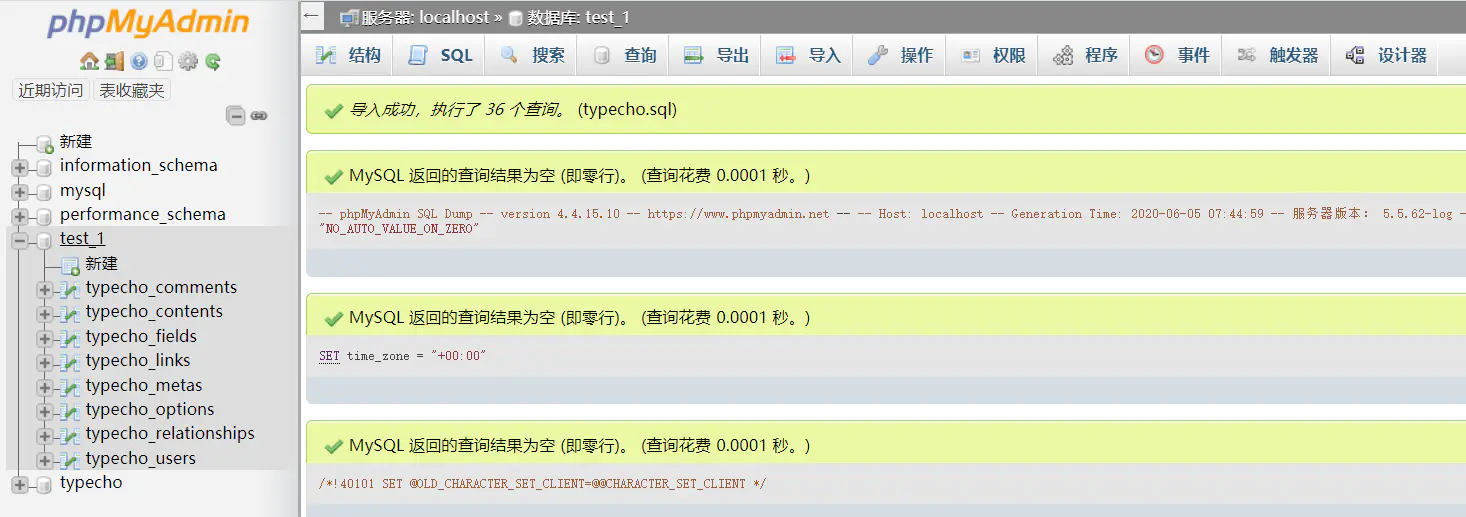The height and width of the screenshot is (517, 1466).
Task: Collapse the test_1 database node
Action: point(20,240)
